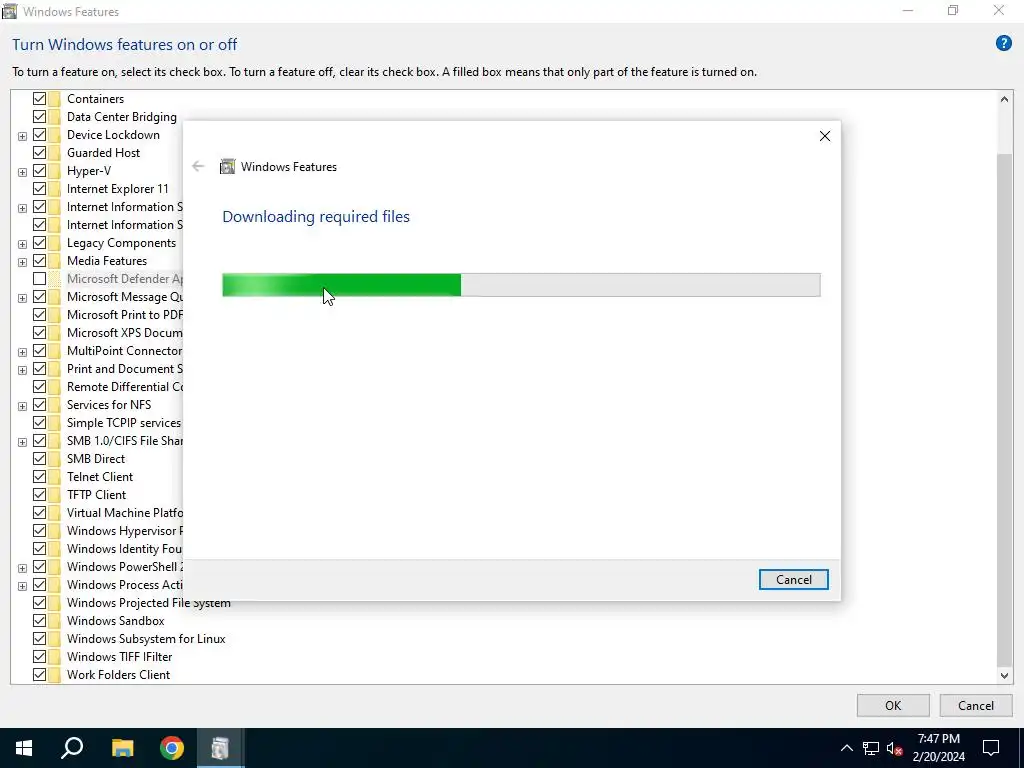1024x768 pixels.
Task: Open the notification center icon
Action: [x=991, y=748]
